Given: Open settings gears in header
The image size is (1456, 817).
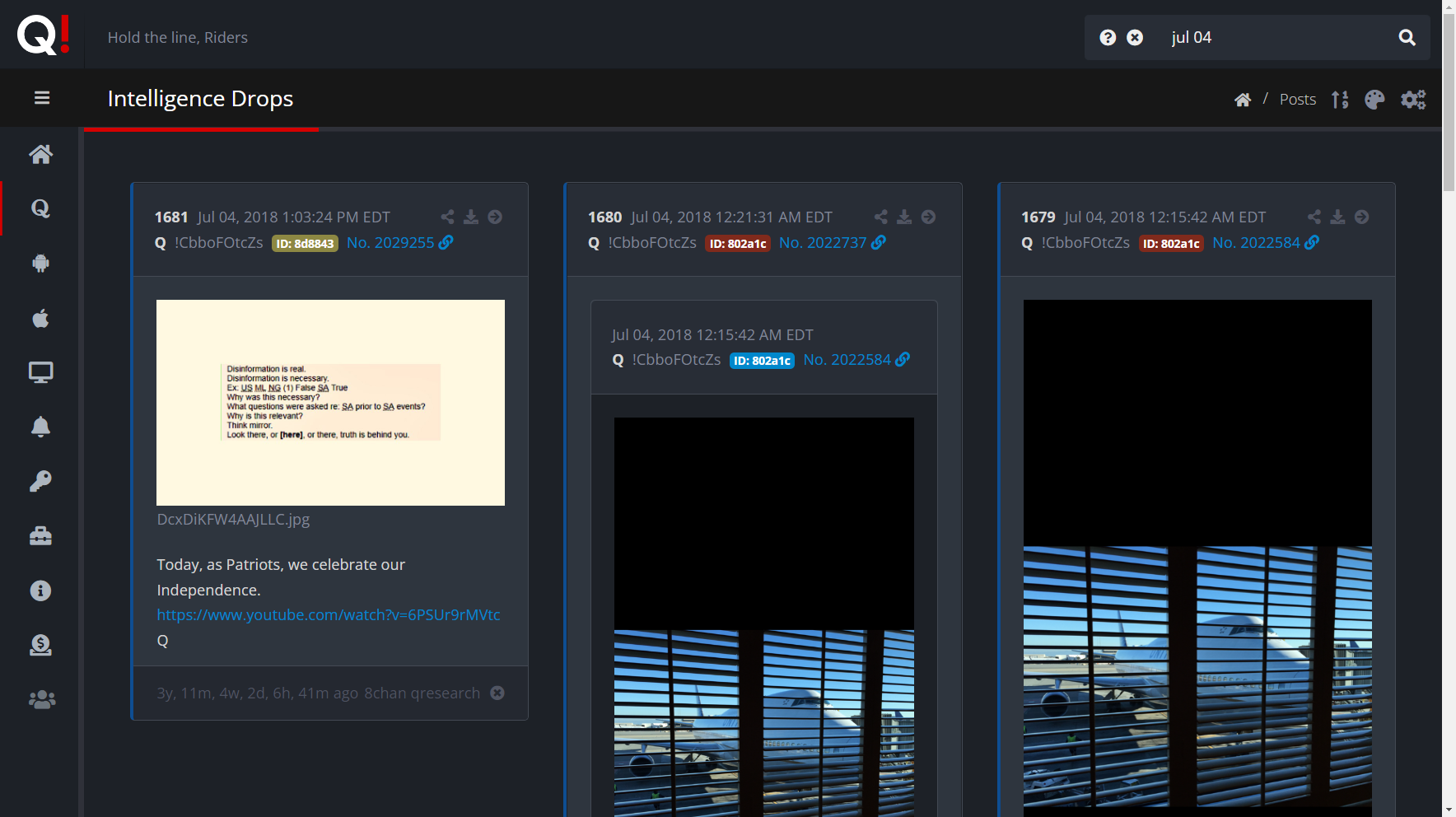Looking at the screenshot, I should (x=1413, y=100).
